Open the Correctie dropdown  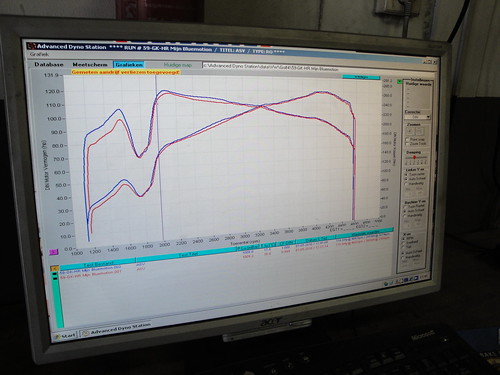(x=418, y=117)
